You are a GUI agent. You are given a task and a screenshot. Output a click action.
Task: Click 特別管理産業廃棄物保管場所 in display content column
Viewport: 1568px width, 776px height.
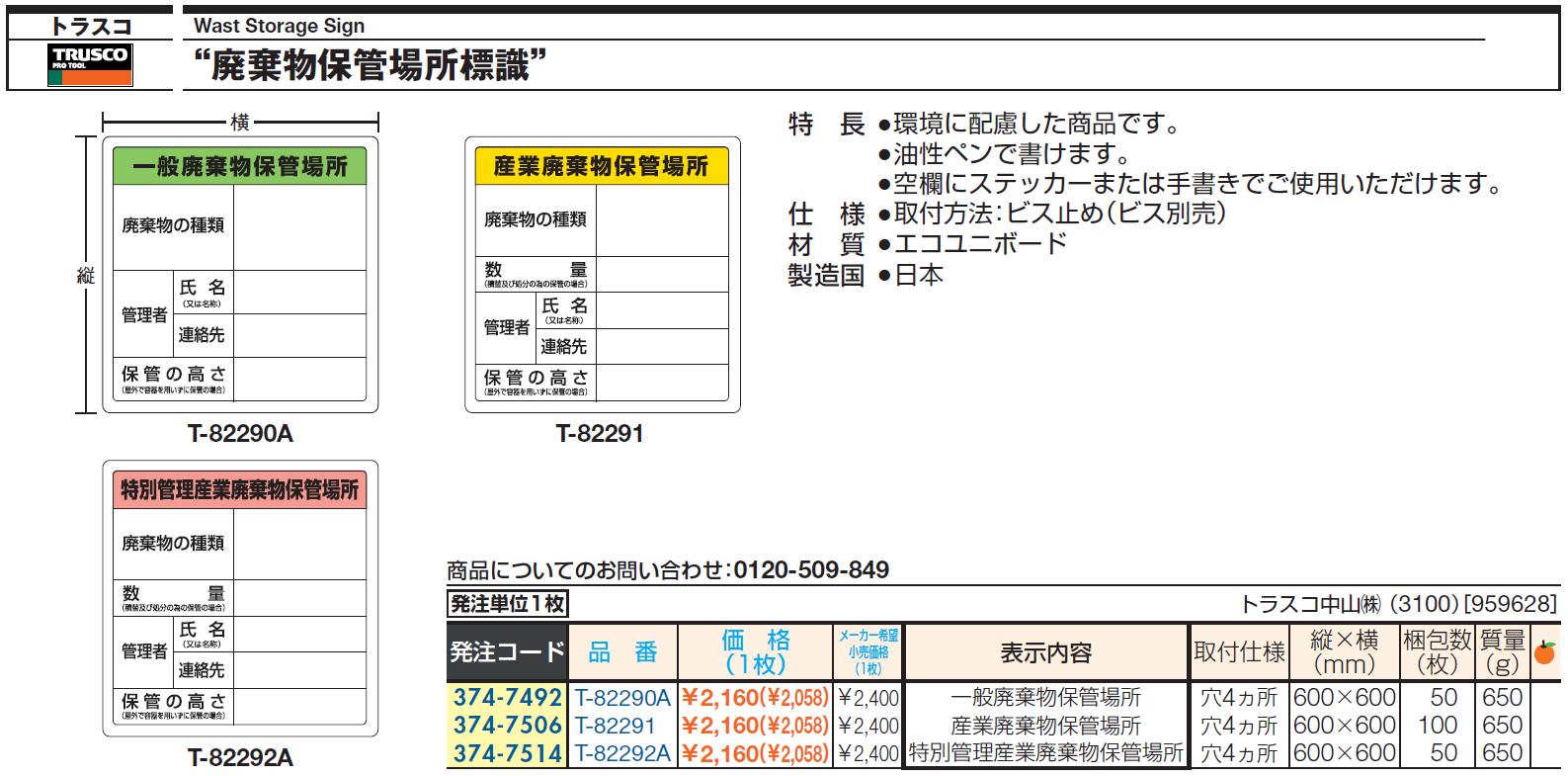[x=1046, y=752]
